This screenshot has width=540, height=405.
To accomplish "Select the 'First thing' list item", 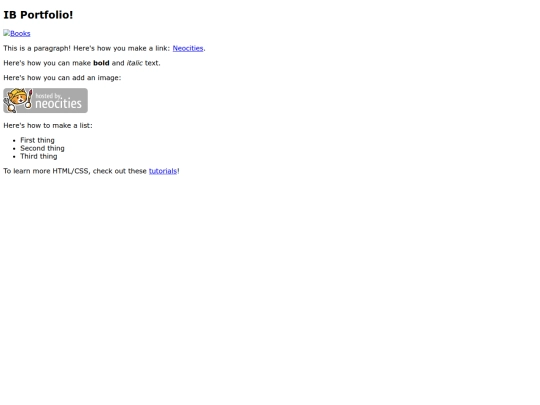I will (37, 140).
